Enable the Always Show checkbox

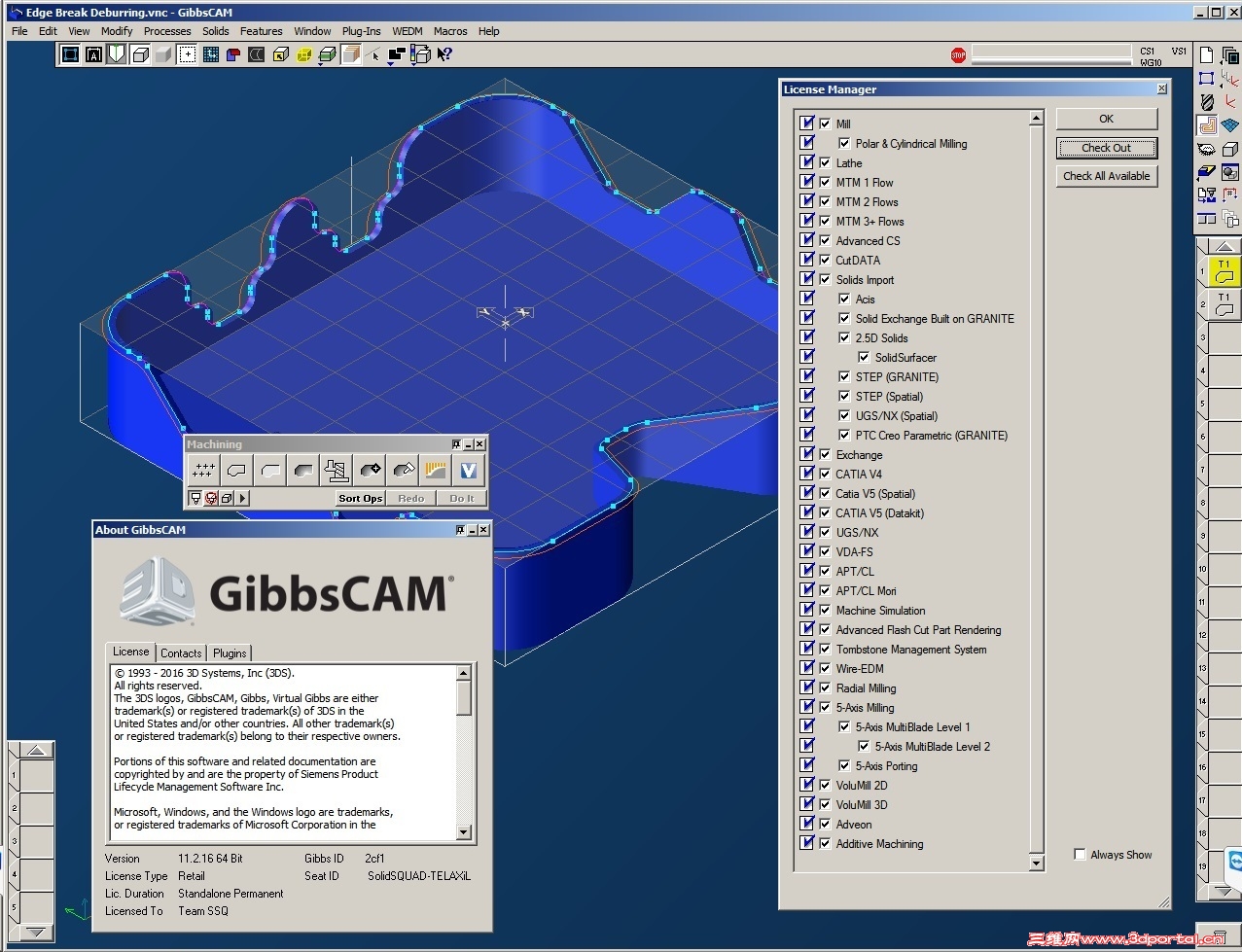pos(1080,854)
